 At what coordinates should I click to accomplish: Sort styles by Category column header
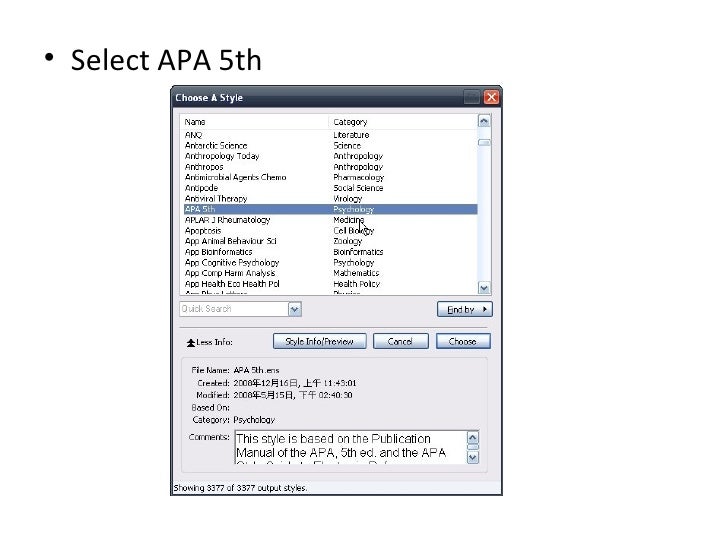403,122
